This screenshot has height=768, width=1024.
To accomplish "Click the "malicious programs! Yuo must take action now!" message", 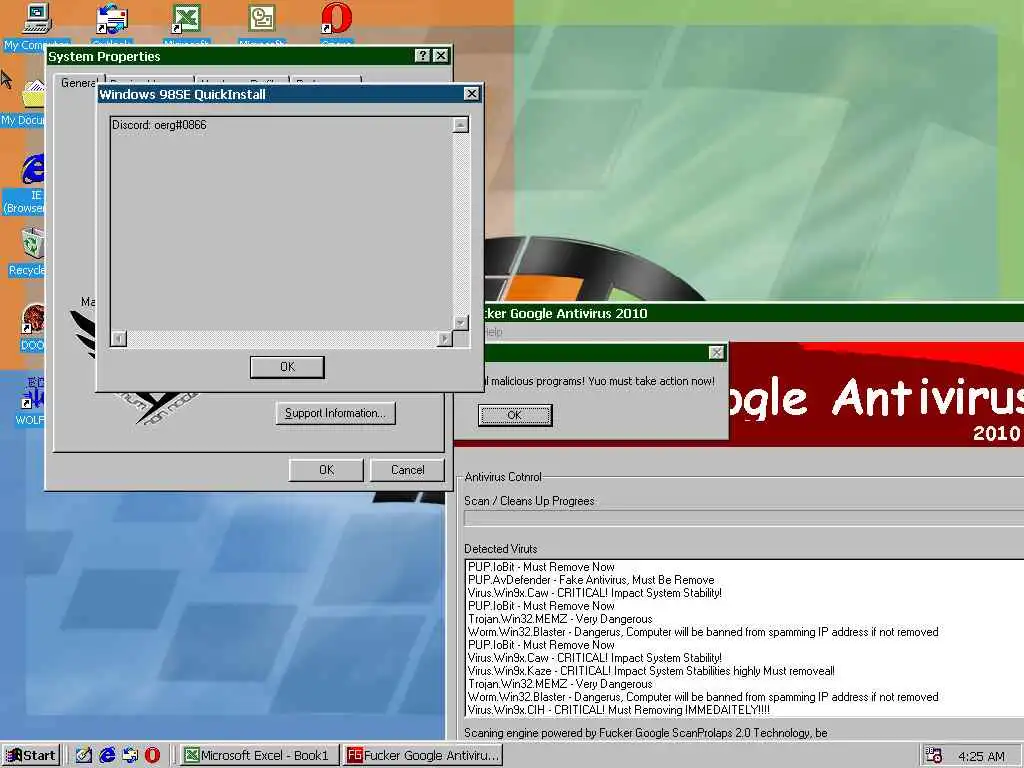I will click(601, 381).
